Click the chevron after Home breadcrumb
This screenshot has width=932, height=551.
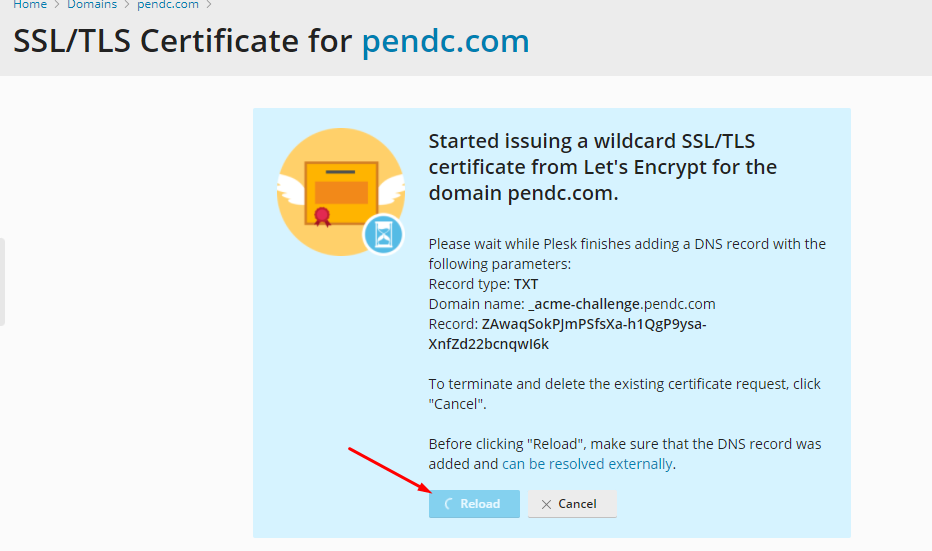click(x=57, y=5)
